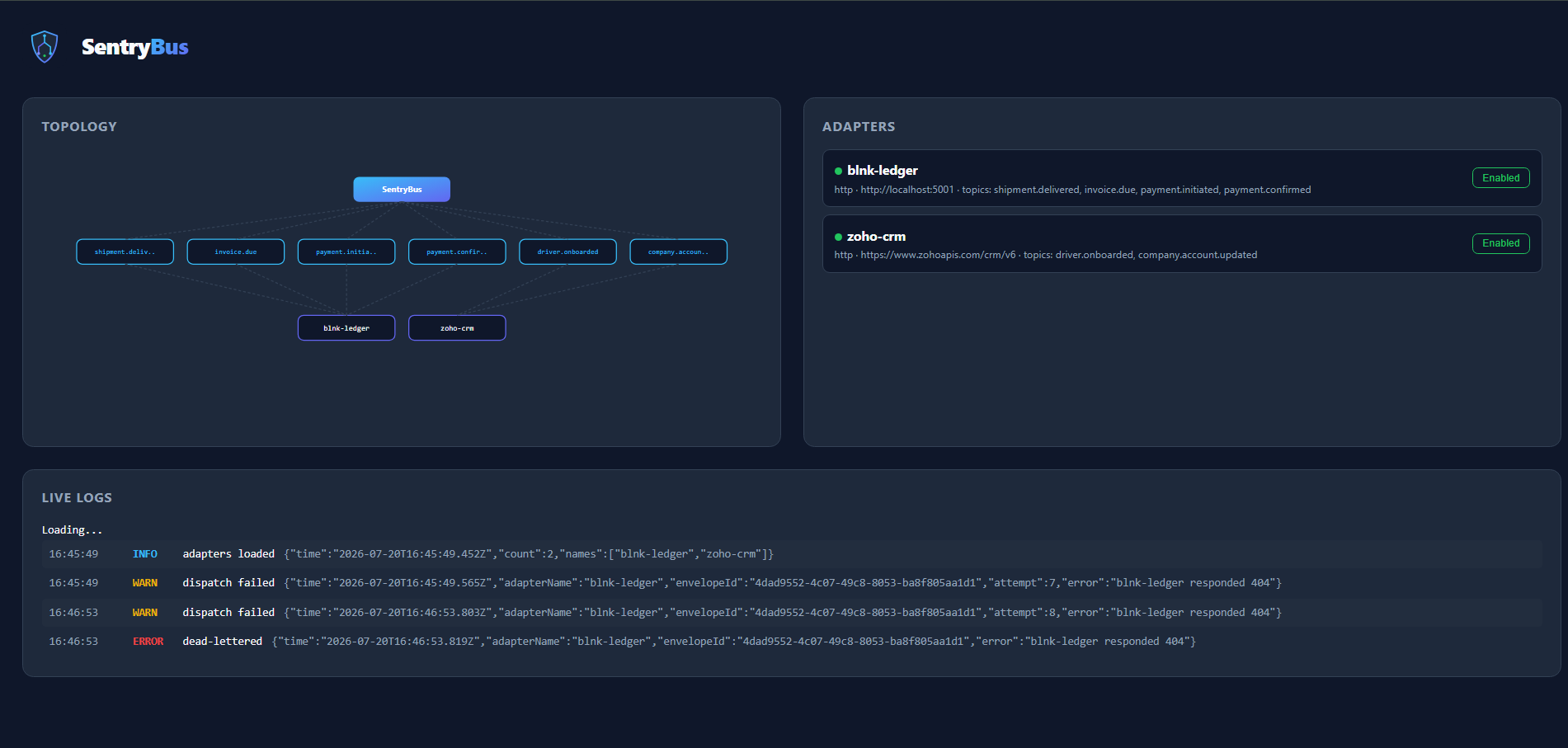Viewport: 1568px width, 748px height.
Task: Select the 'adapters loaded' INFO log row
Action: click(x=792, y=554)
